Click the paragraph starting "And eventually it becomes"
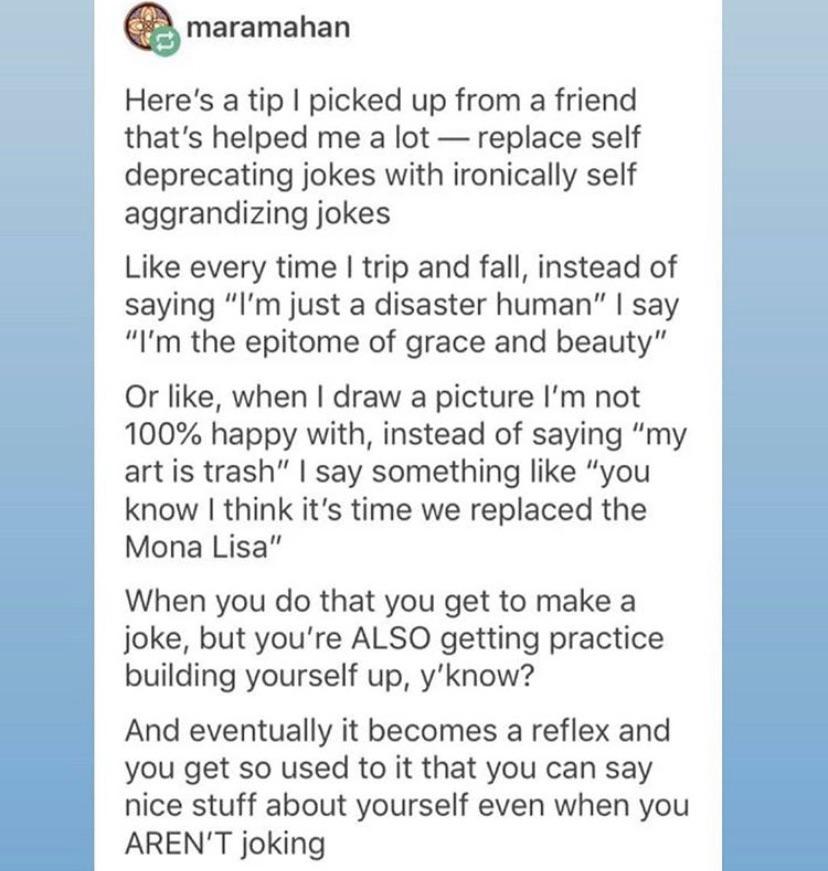 (407, 787)
